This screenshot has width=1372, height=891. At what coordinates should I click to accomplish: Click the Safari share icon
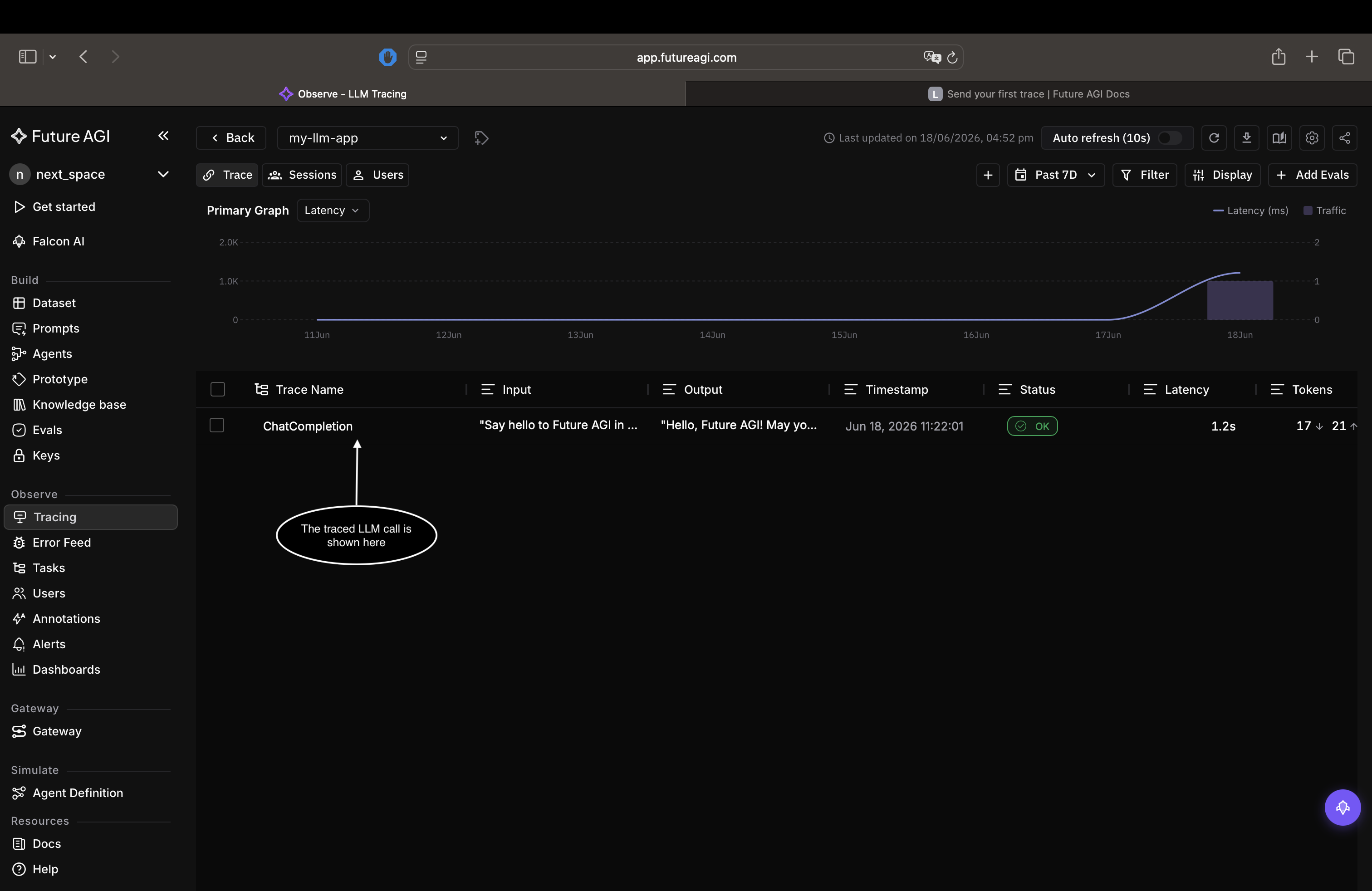pos(1279,56)
